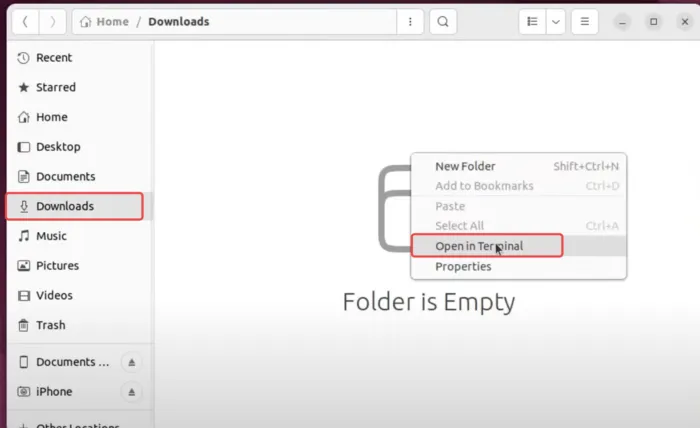
Task: Choose Open in Terminal in context menu
Action: pyautogui.click(x=518, y=246)
